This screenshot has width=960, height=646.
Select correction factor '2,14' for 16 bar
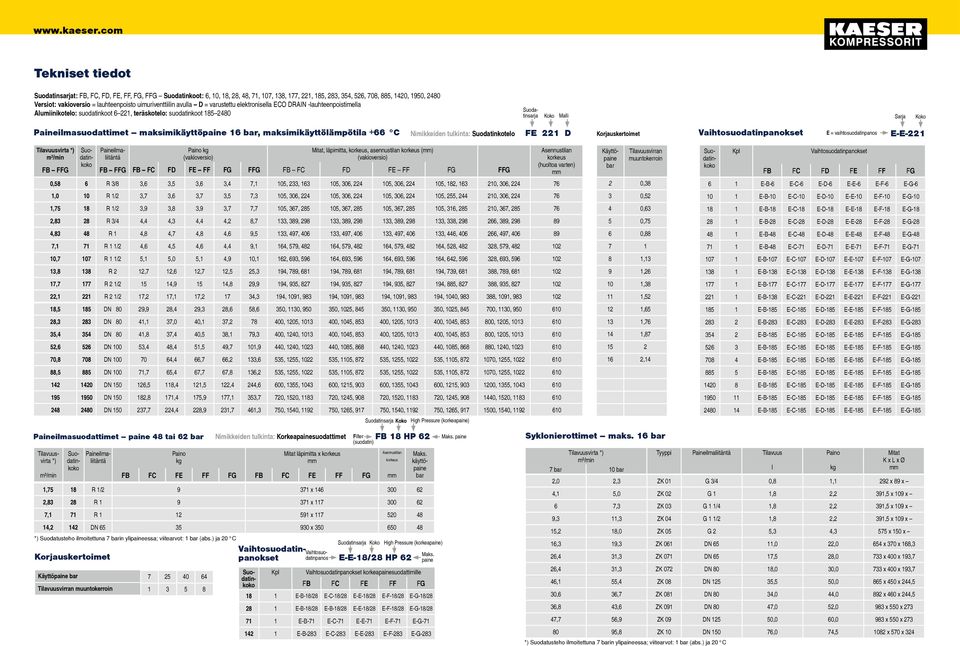645,359
